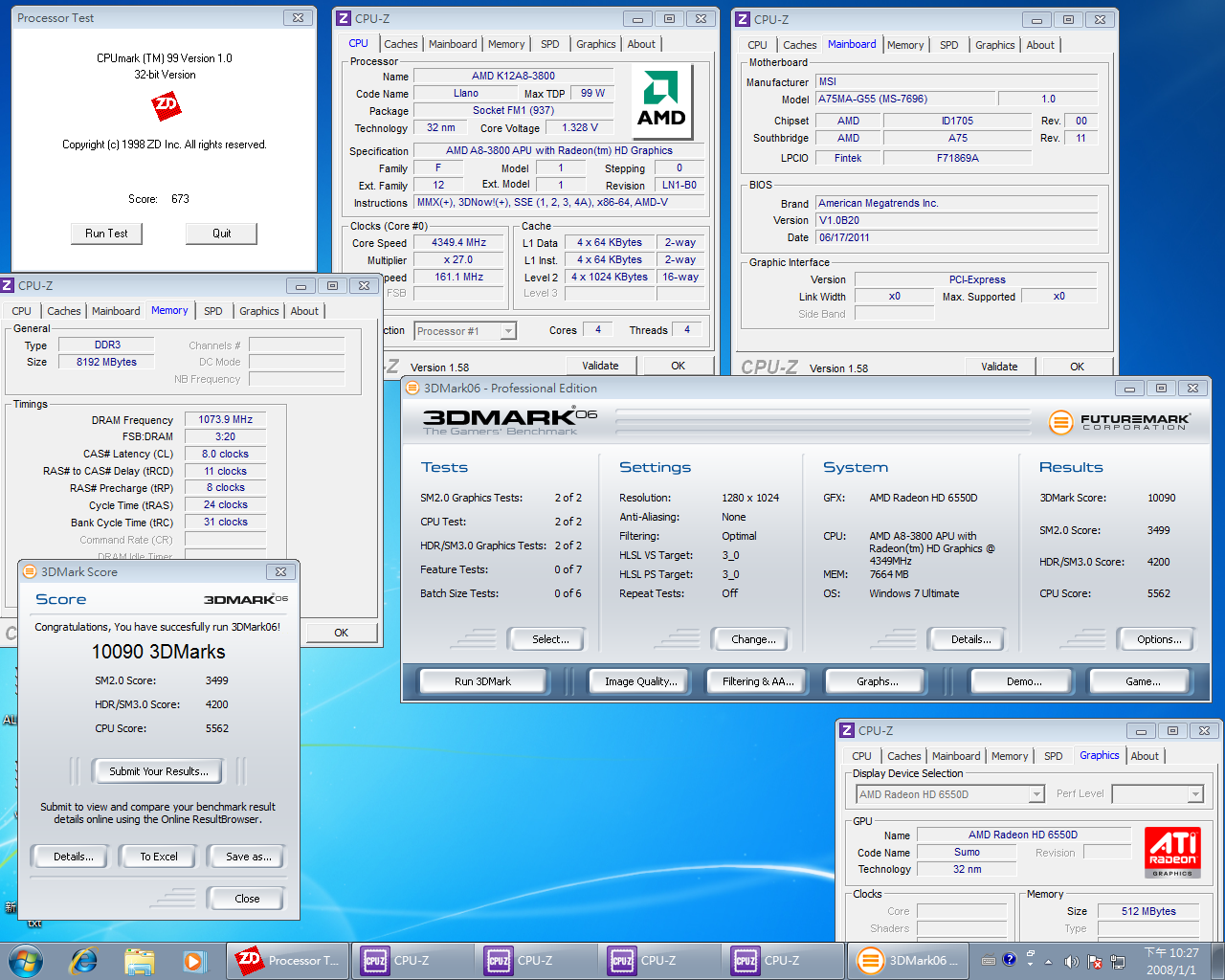Click OK in CPU-Z Mainboard window
The height and width of the screenshot is (980, 1225).
(1078, 367)
